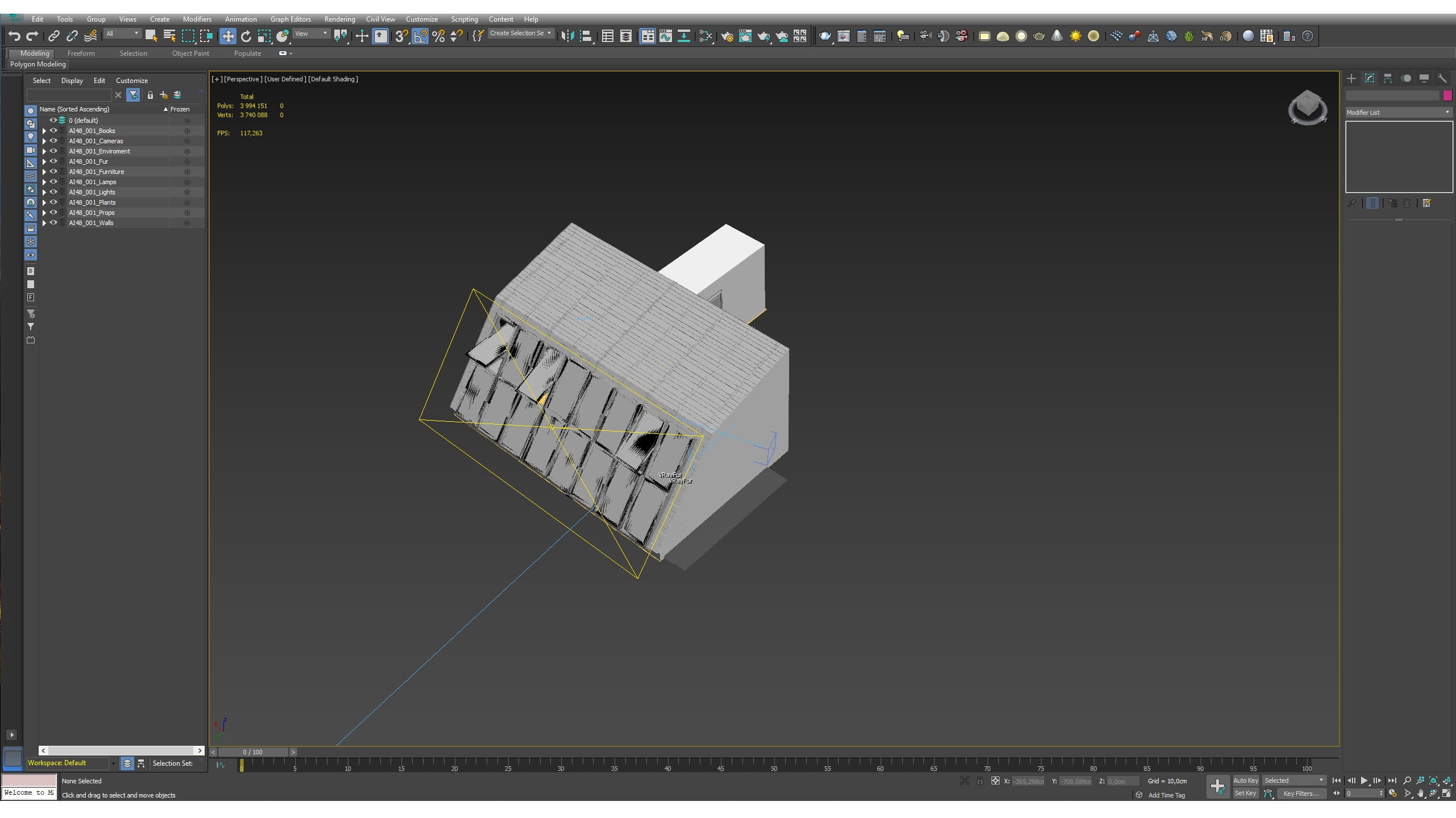Open the Rendering menu
This screenshot has width=1456, height=818.
pos(339,19)
